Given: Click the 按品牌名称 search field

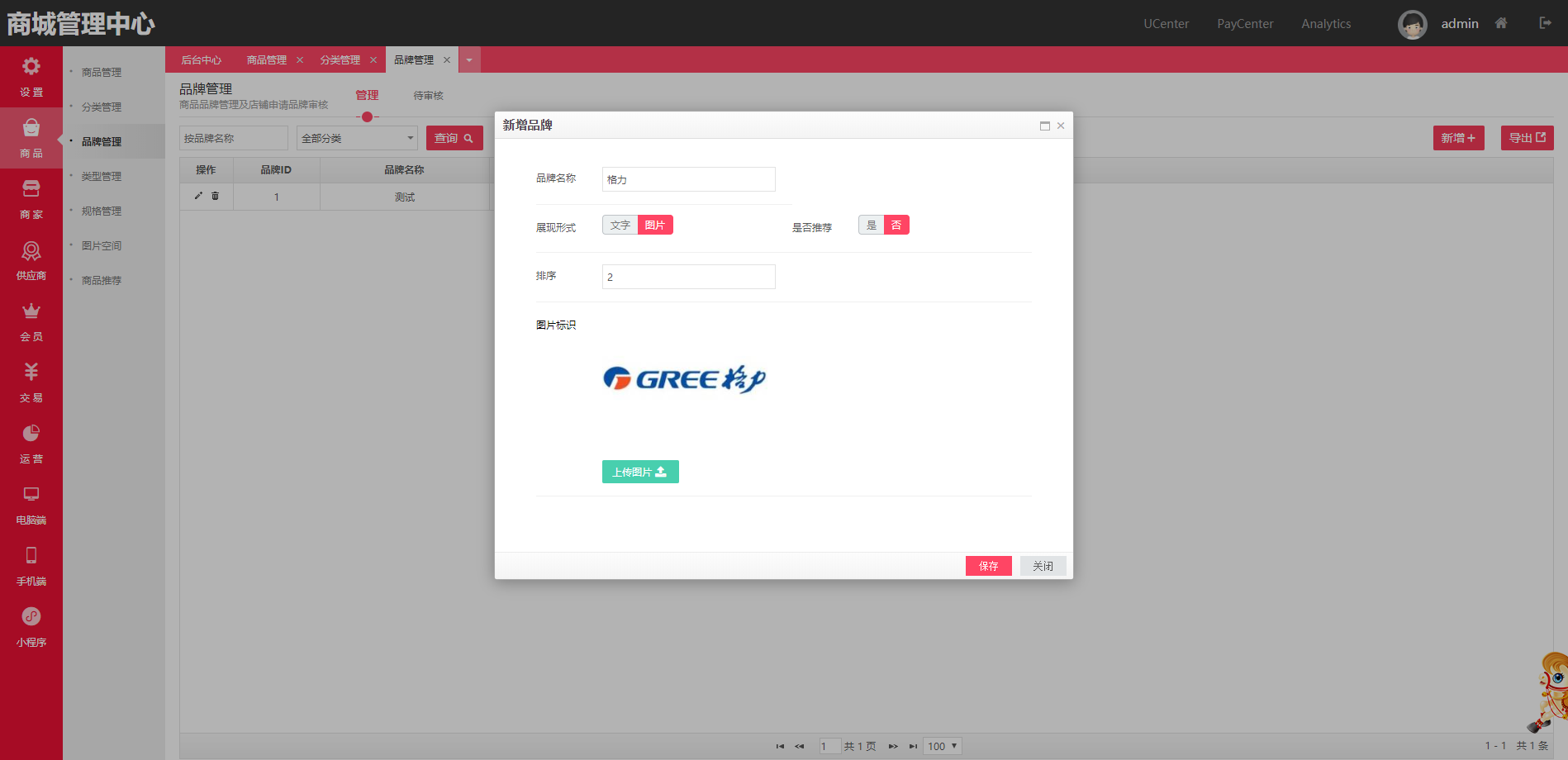Looking at the screenshot, I should [234, 138].
